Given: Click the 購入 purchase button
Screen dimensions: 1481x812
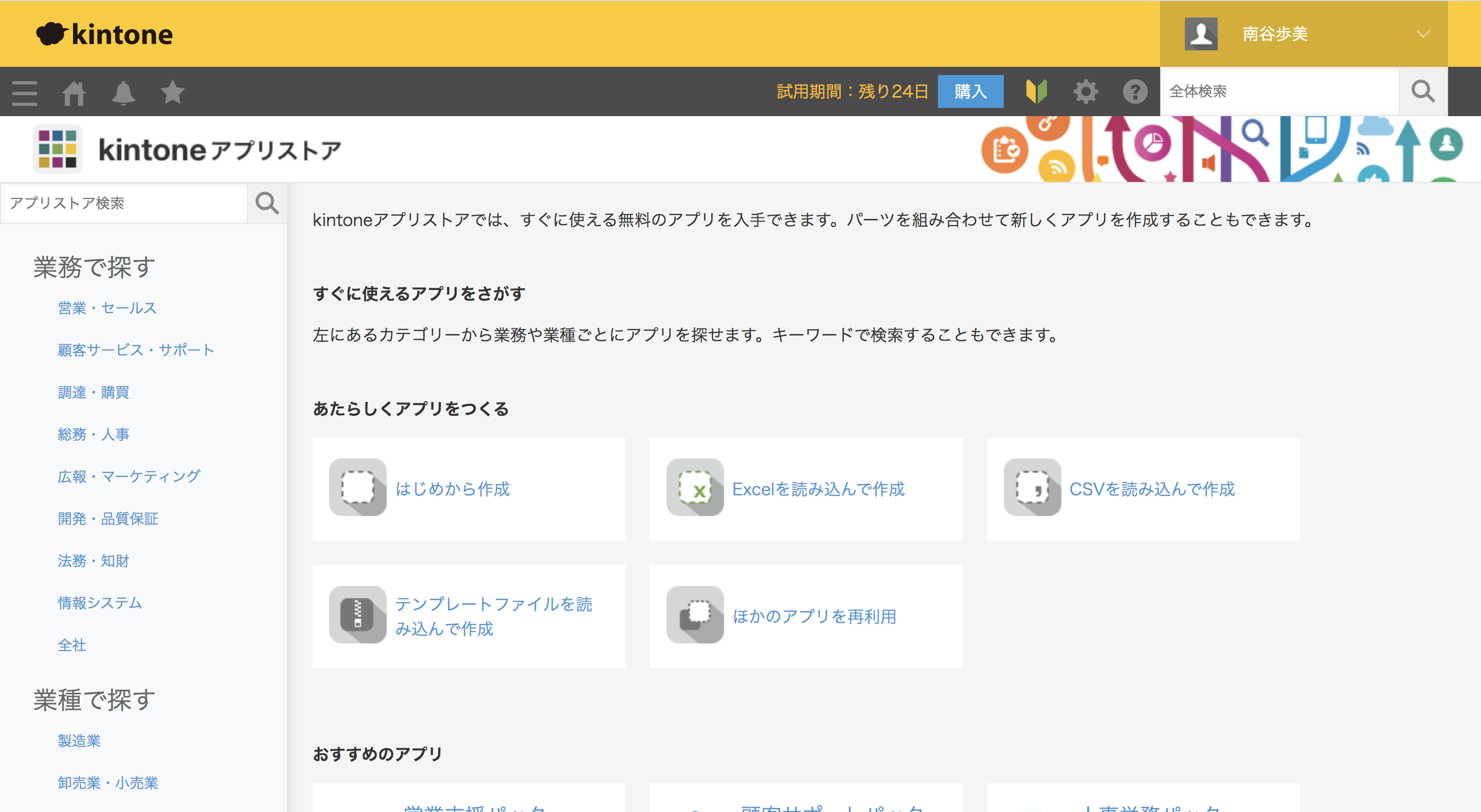Looking at the screenshot, I should [x=970, y=91].
